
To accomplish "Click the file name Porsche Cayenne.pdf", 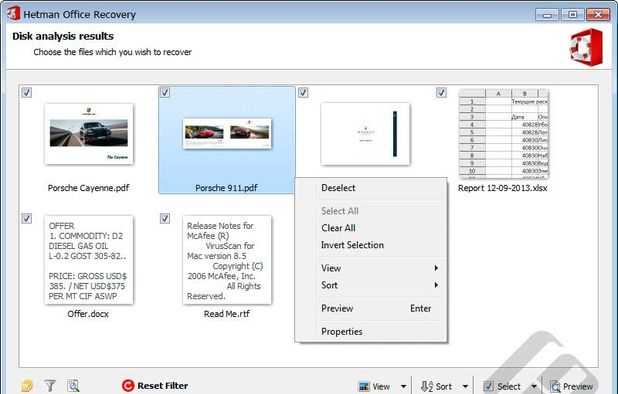I will coord(88,188).
